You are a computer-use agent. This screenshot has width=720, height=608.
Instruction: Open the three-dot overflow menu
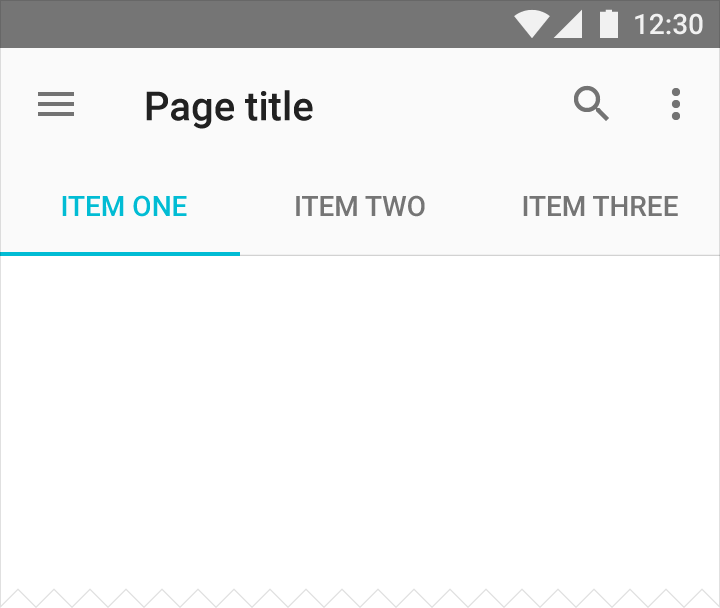pos(675,104)
